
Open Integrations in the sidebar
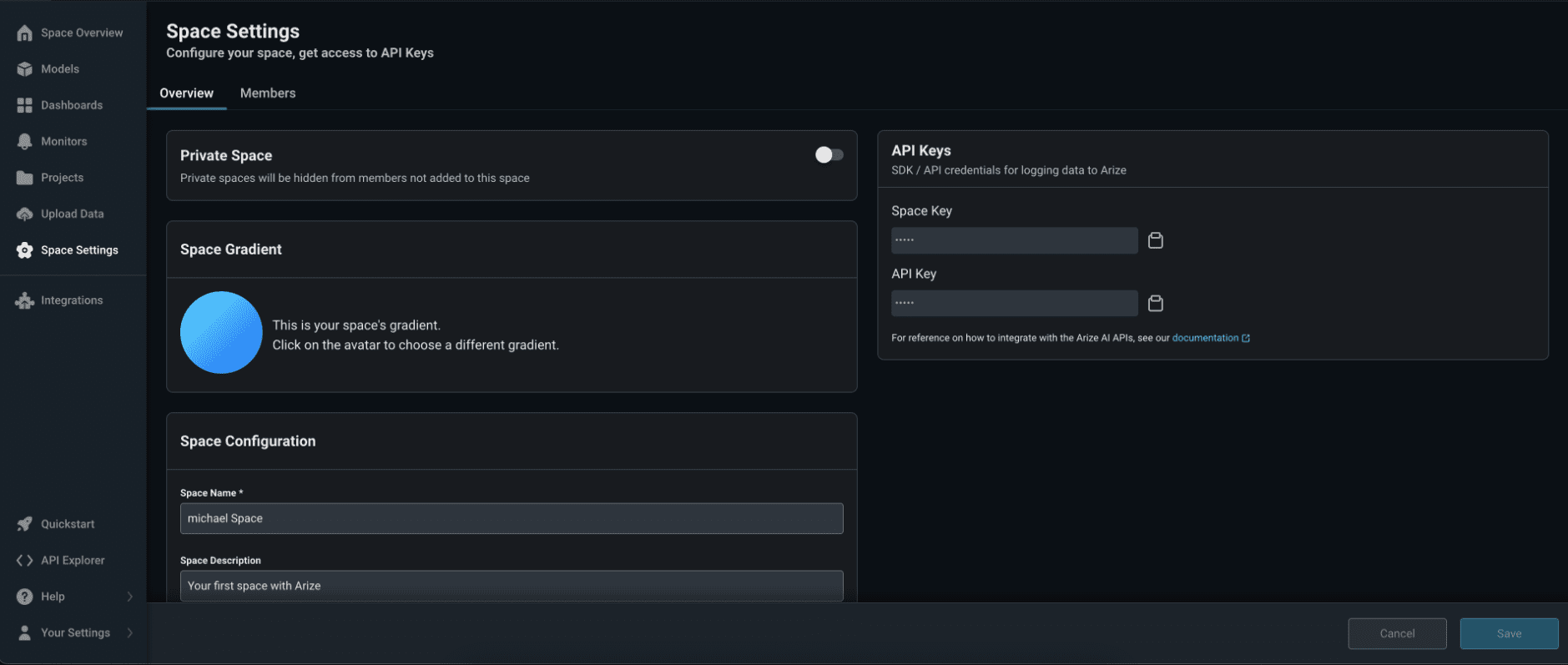click(x=72, y=300)
